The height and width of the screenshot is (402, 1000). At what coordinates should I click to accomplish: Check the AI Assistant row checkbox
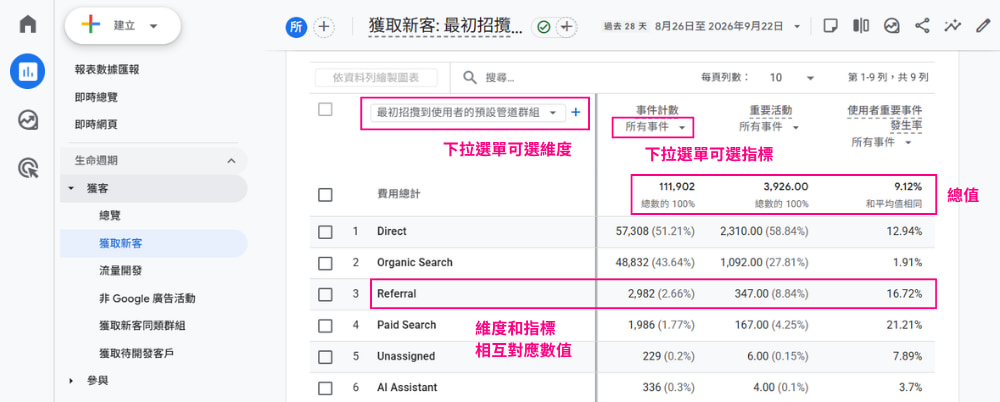click(325, 387)
